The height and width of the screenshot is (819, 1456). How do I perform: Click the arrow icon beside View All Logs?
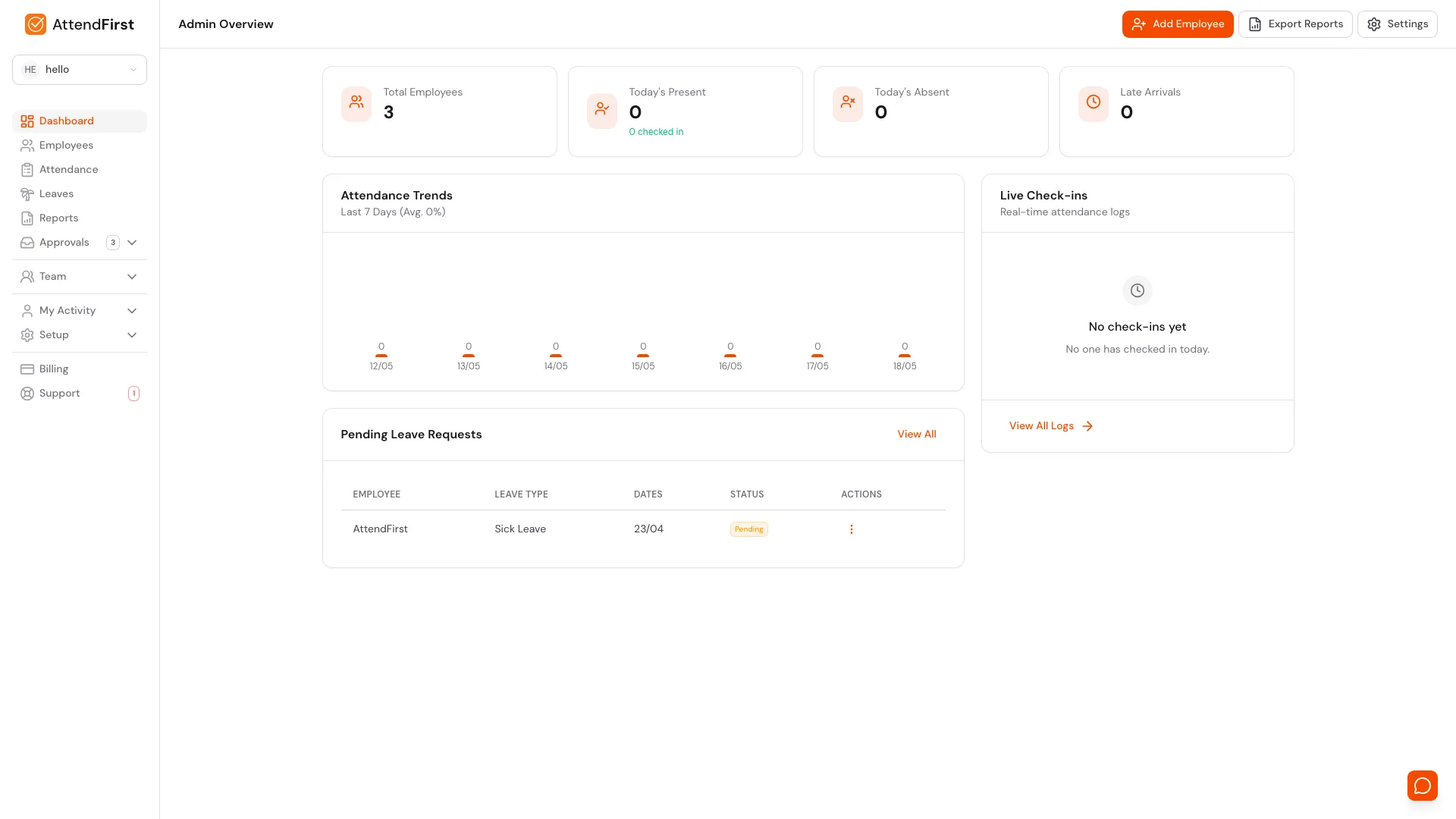click(1087, 426)
